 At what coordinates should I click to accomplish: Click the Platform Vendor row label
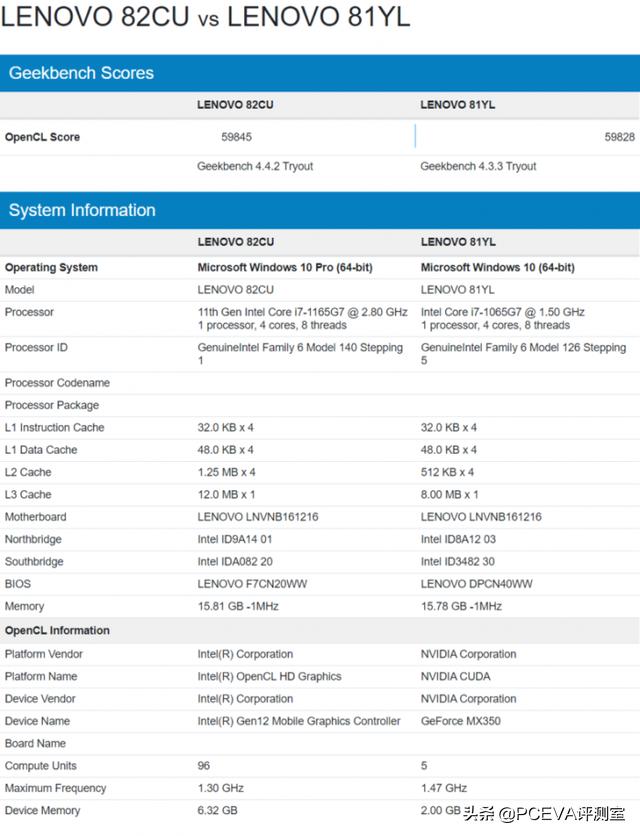click(44, 654)
